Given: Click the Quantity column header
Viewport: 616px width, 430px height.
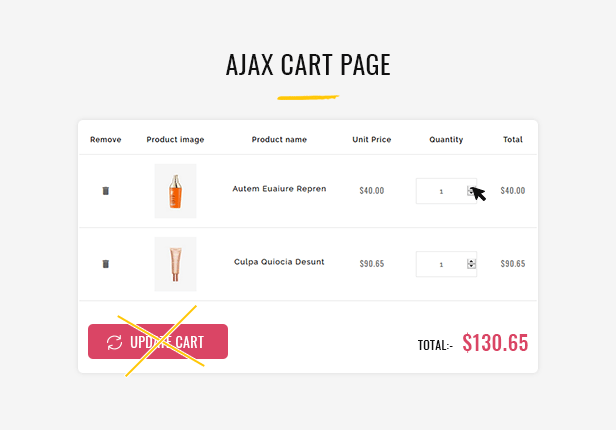Looking at the screenshot, I should click(446, 139).
